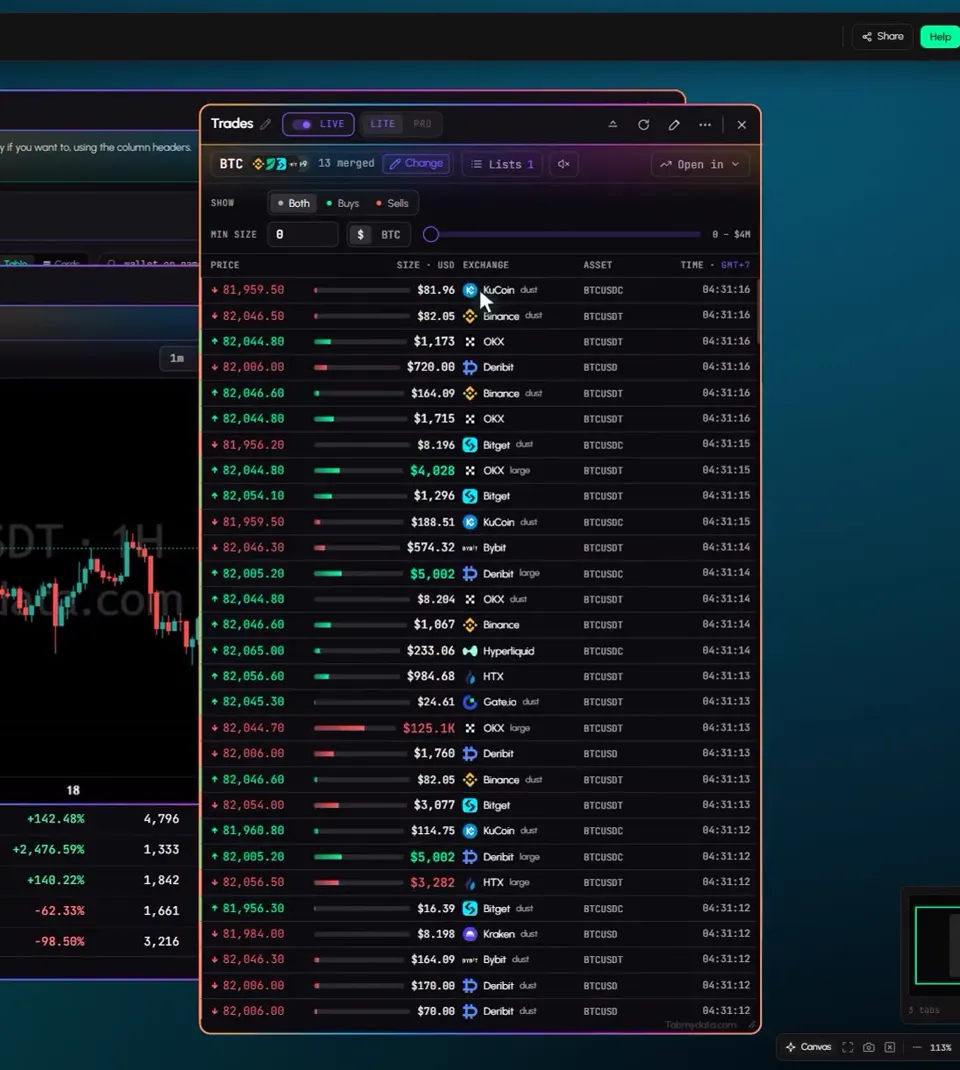Image resolution: width=960 pixels, height=1070 pixels.
Task: Select the Both show filter
Action: 293,203
